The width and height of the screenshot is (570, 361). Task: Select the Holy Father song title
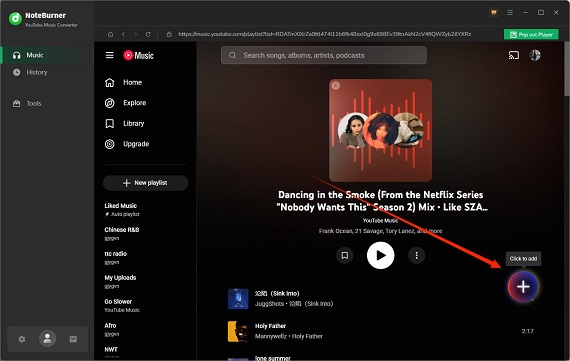coord(270,326)
